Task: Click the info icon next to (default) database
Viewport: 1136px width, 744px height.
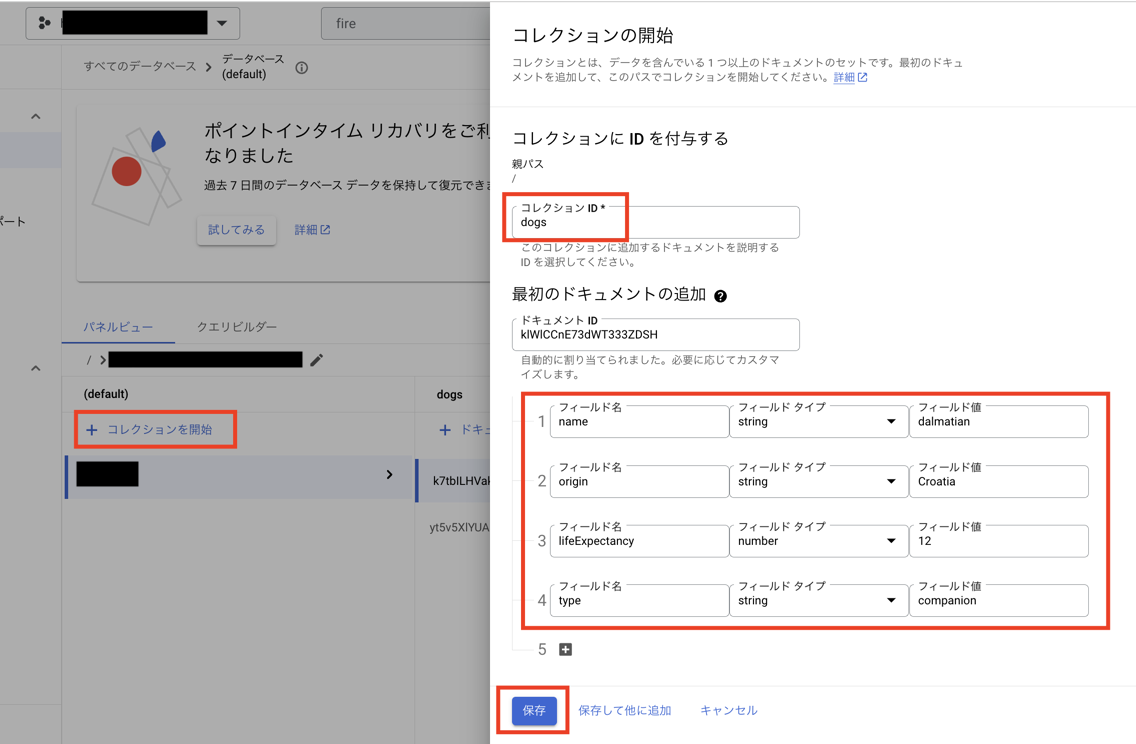Action: tap(302, 69)
